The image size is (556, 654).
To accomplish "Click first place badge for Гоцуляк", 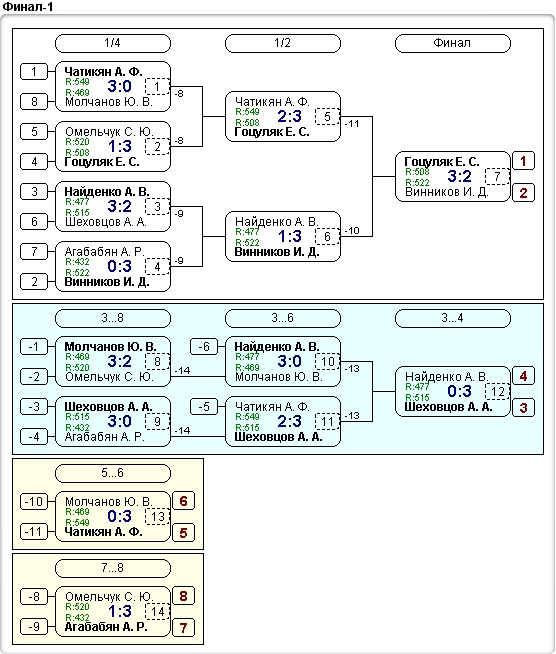I will 523,161.
